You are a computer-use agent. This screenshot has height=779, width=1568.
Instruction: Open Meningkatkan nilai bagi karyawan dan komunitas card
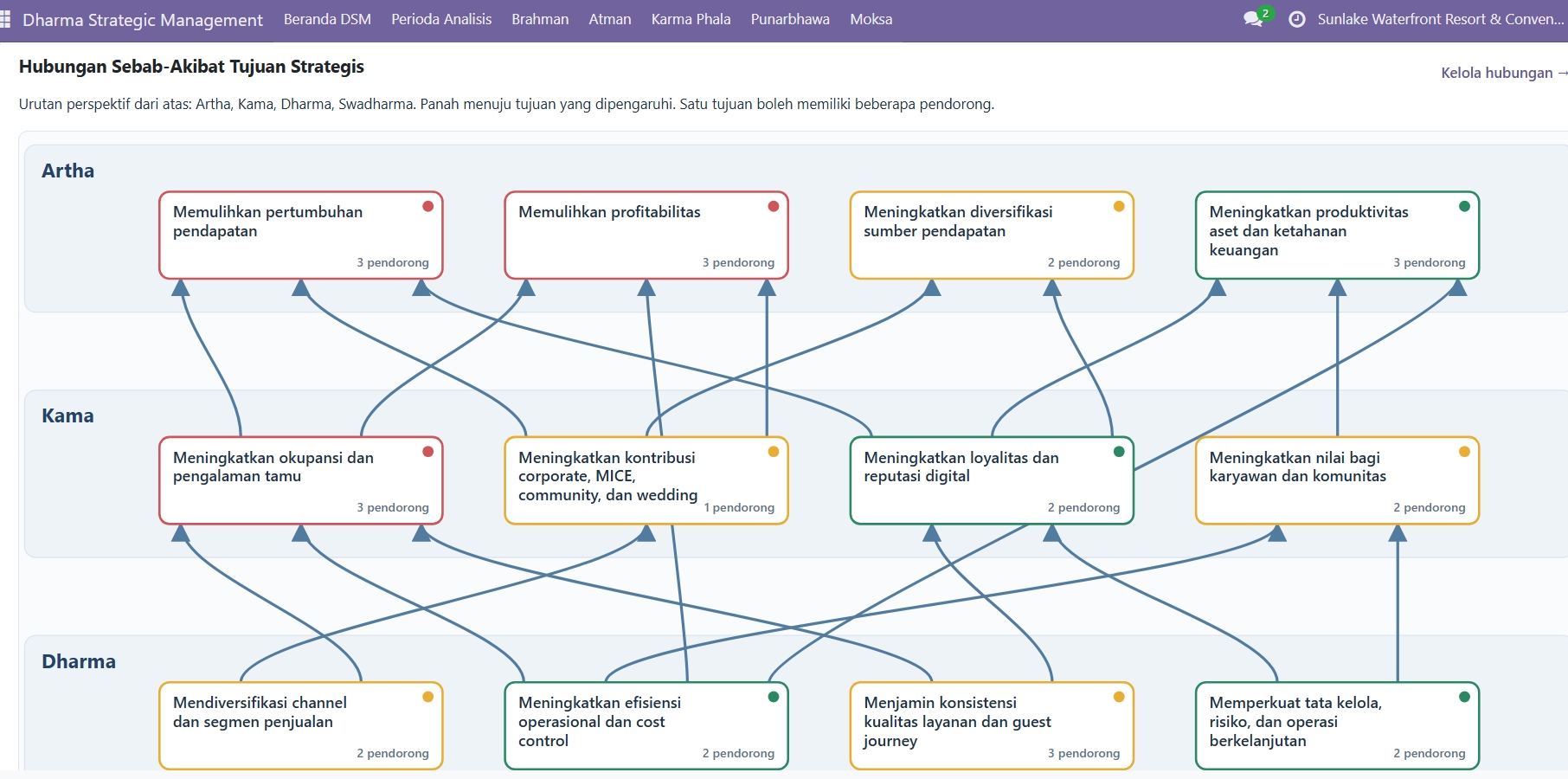[1337, 480]
